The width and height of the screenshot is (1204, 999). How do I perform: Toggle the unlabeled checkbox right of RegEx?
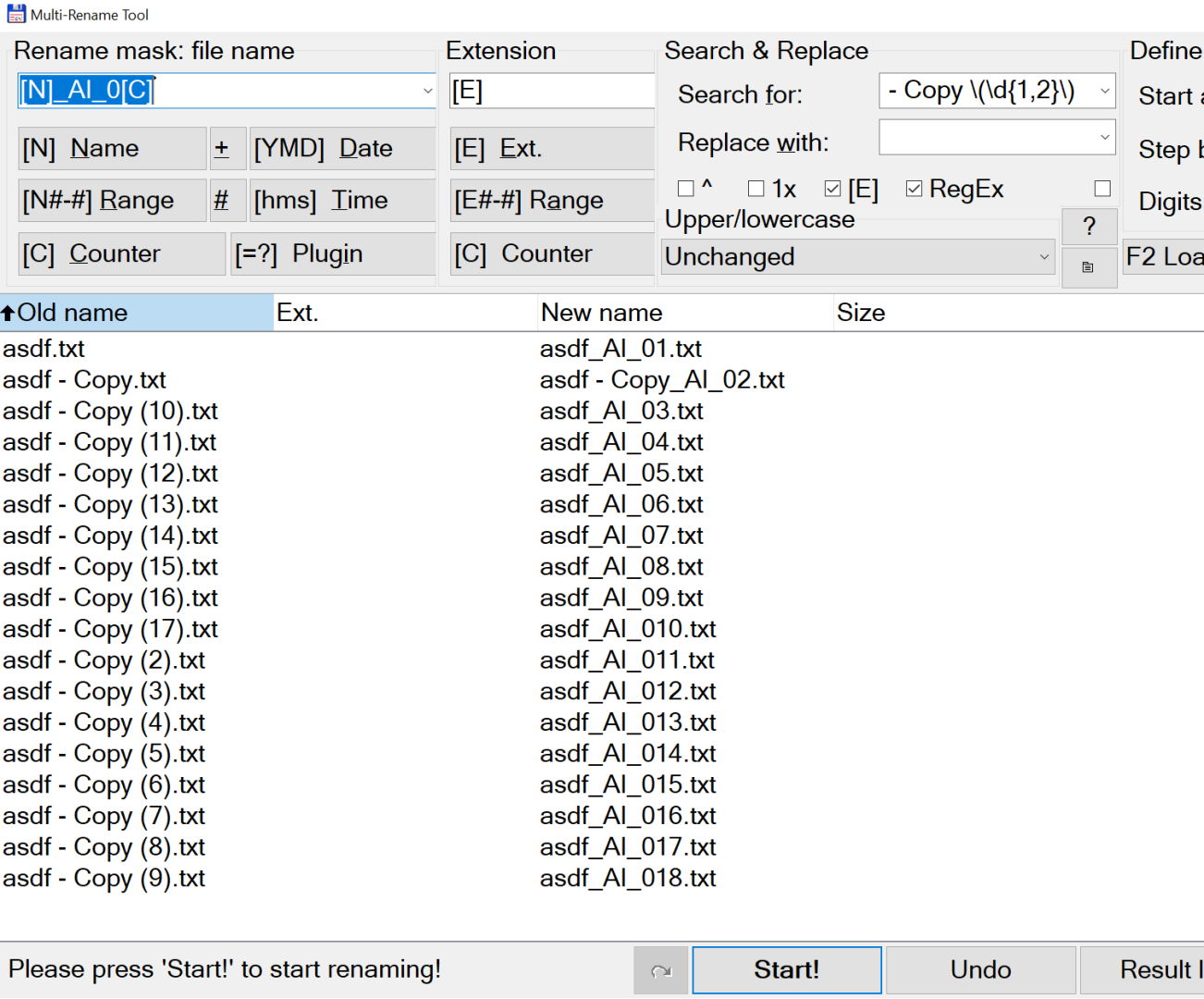(1102, 189)
